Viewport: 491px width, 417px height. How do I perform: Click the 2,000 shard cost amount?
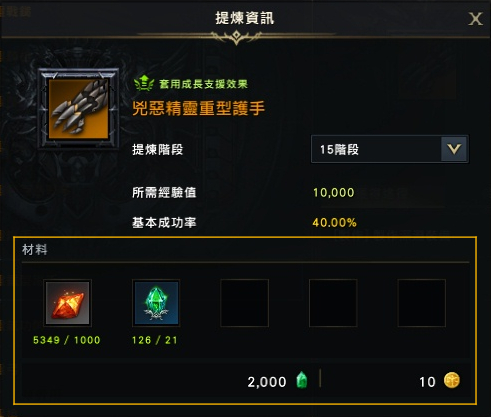point(267,382)
